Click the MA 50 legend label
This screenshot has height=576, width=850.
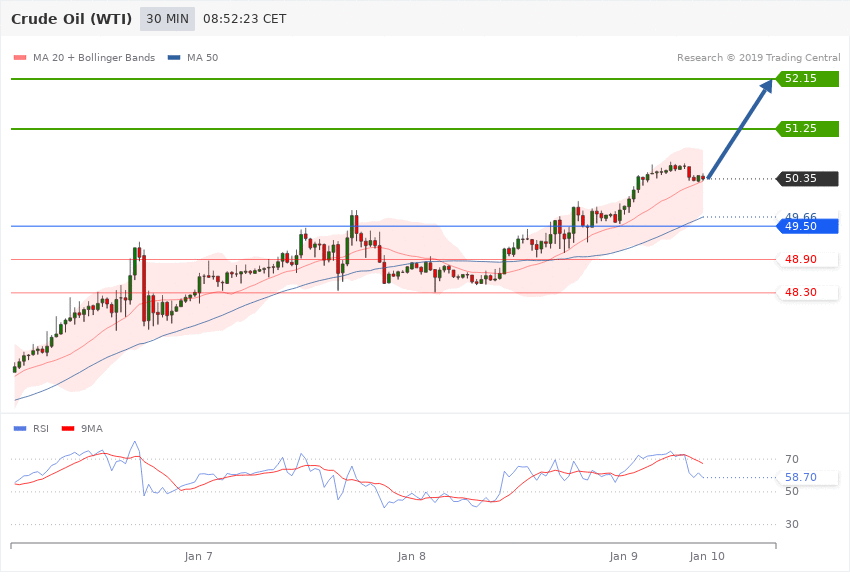(202, 57)
